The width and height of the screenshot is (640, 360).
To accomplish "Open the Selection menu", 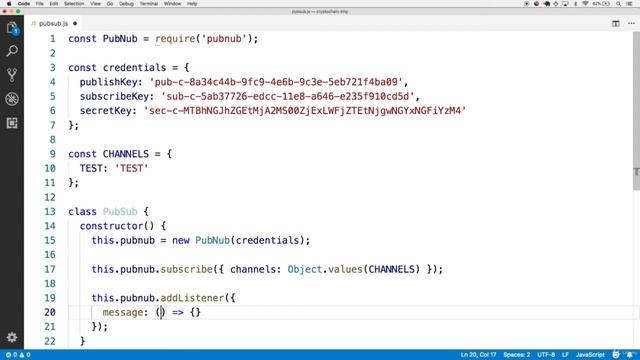I will [x=74, y=4].
